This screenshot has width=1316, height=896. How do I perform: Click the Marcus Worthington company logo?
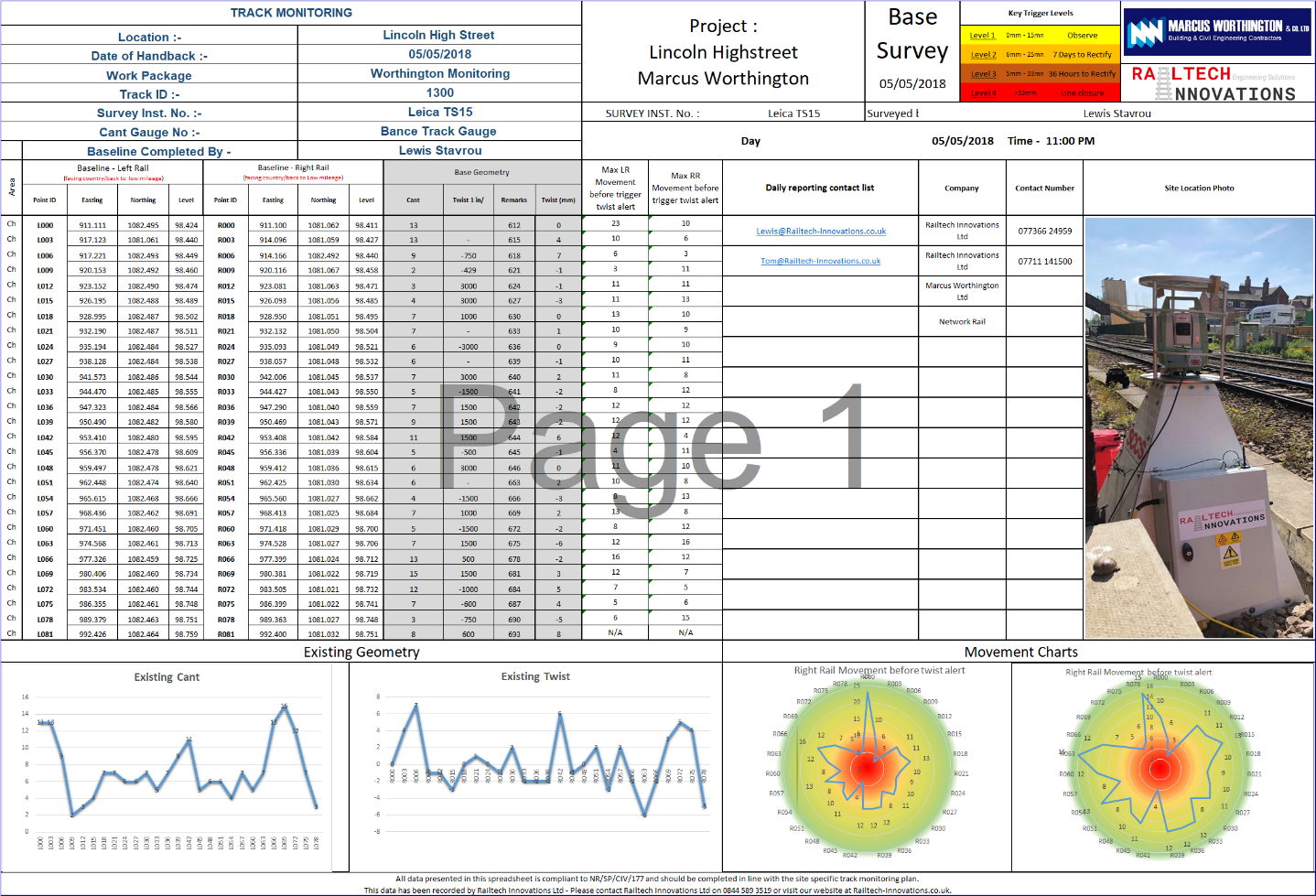[x=1217, y=32]
